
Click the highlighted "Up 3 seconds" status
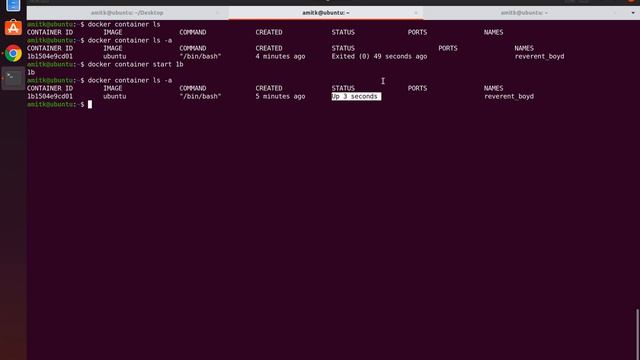coord(356,96)
